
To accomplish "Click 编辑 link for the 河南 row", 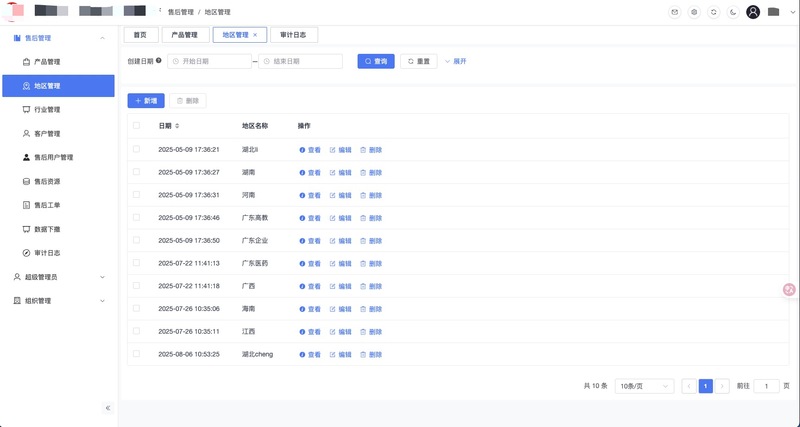I will coord(340,195).
